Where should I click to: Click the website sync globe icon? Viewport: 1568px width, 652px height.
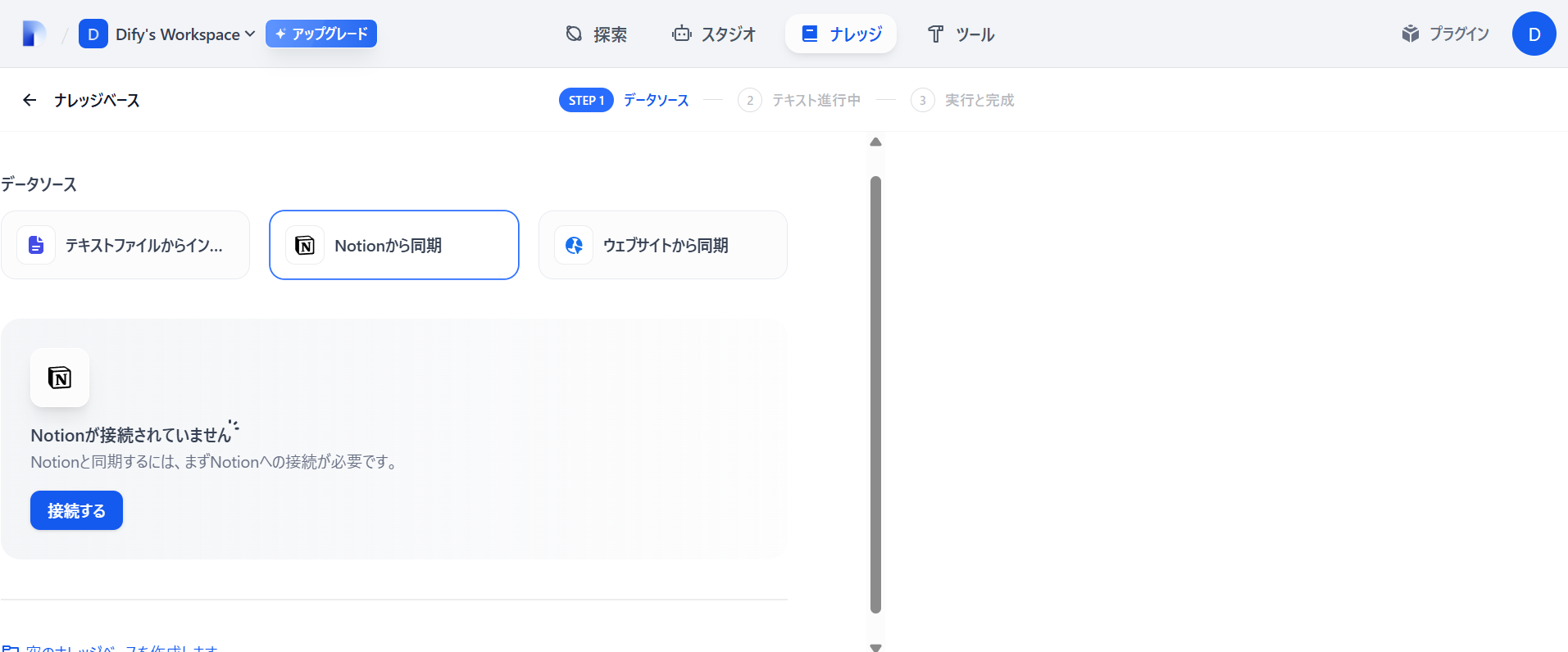click(x=574, y=245)
